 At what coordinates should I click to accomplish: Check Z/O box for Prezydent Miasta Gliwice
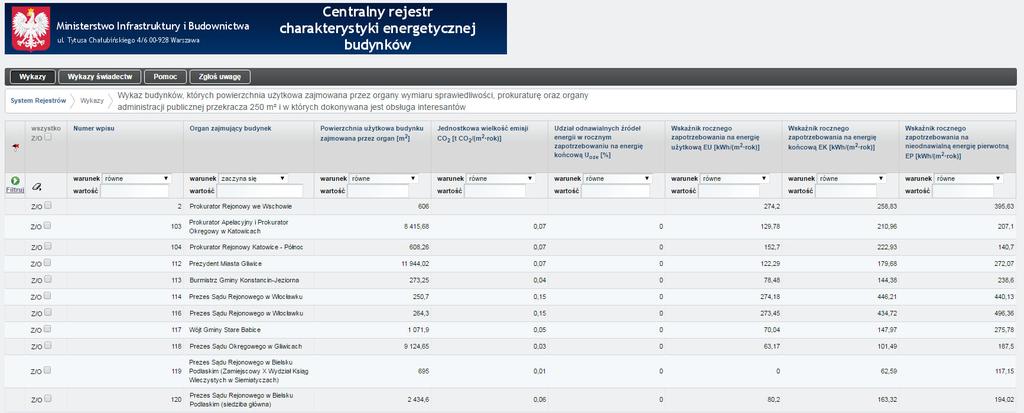48,263
